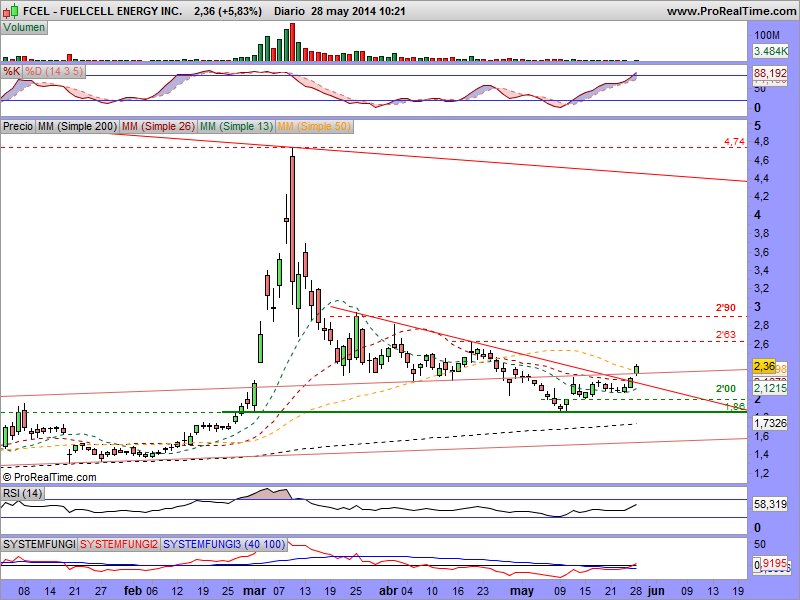Click the 4,74 resistance level label

(x=734, y=141)
